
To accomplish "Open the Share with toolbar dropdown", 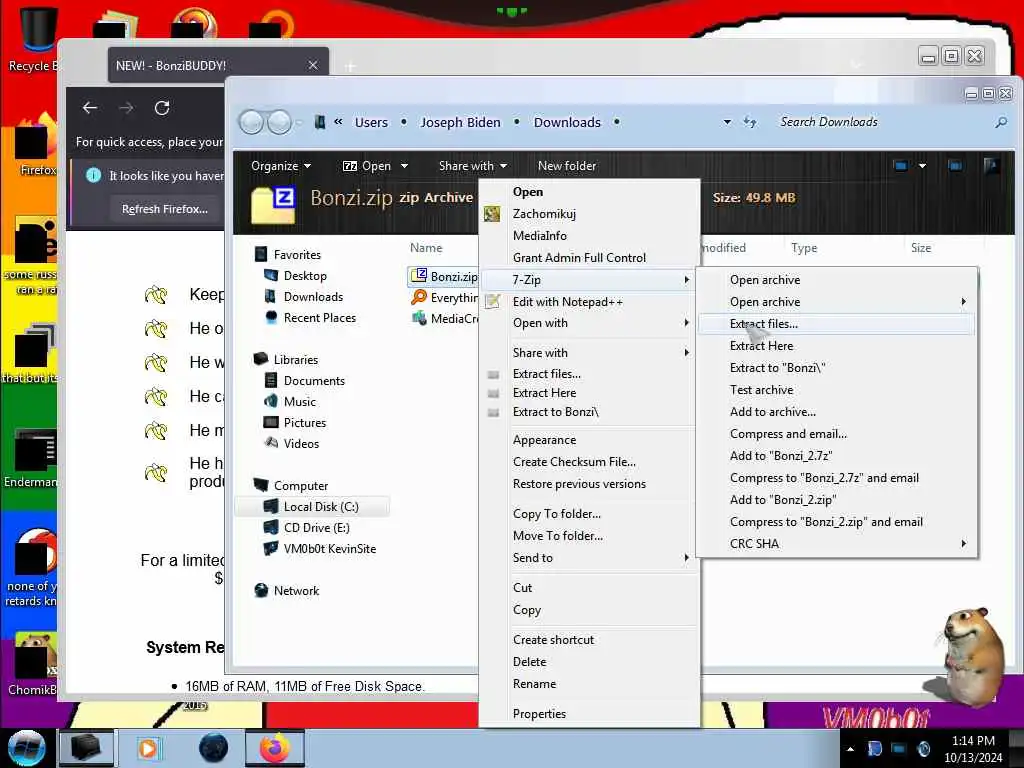I will point(472,166).
